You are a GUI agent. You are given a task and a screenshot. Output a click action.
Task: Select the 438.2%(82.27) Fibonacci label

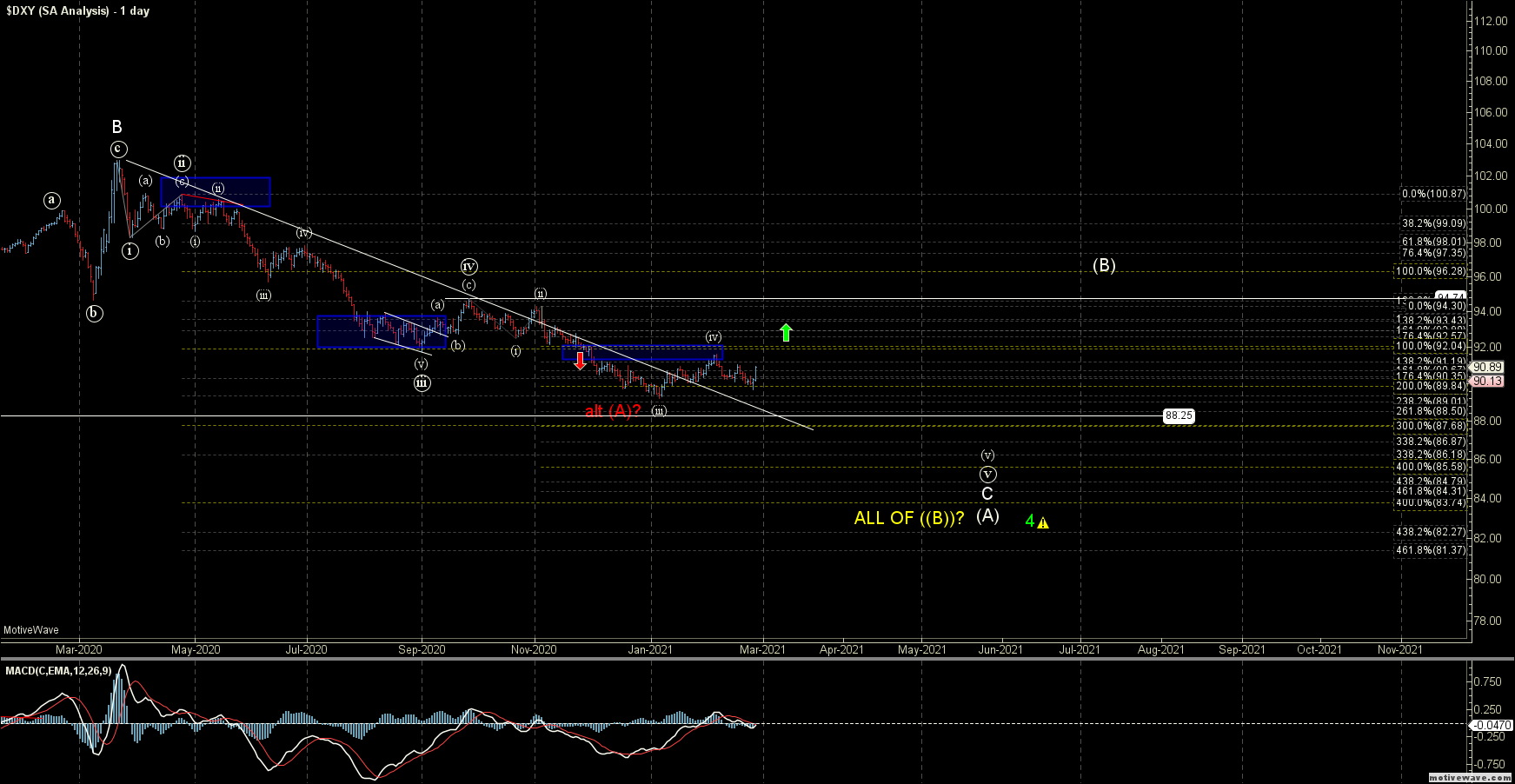tap(1431, 532)
